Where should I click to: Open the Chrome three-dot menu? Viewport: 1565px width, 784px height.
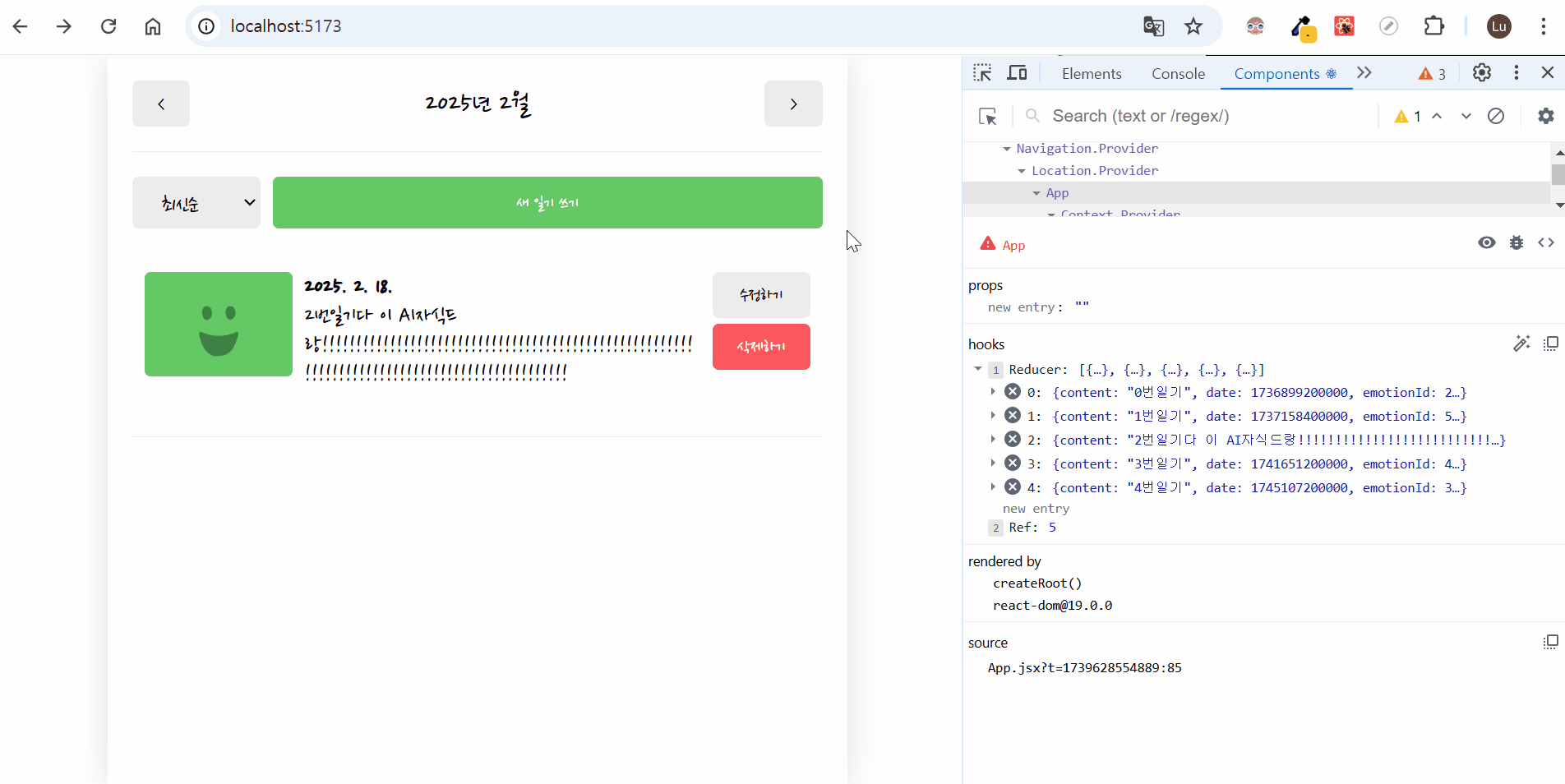pyautogui.click(x=1543, y=26)
